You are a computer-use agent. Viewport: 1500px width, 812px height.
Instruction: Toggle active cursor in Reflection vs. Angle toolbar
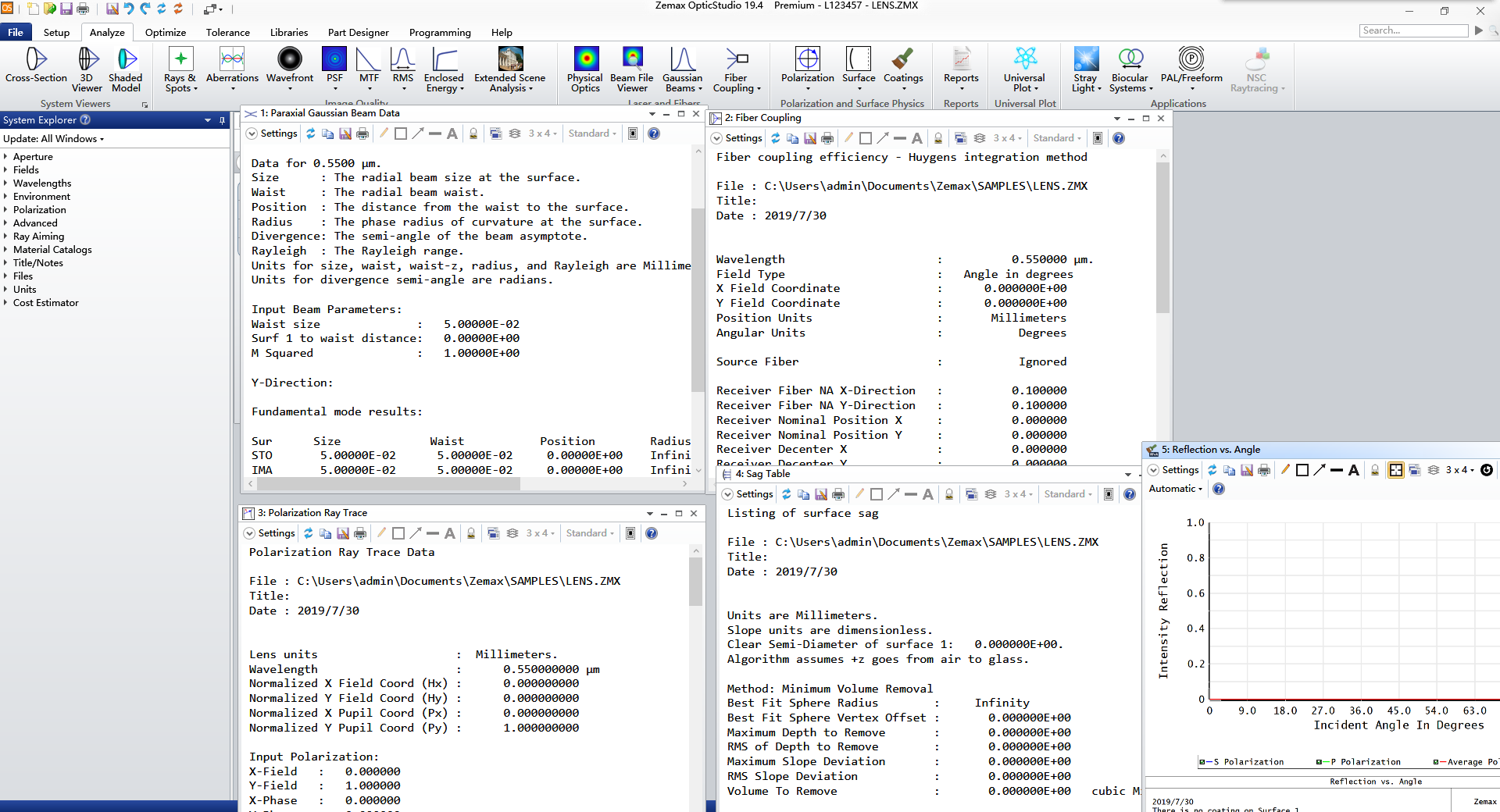tap(1395, 470)
